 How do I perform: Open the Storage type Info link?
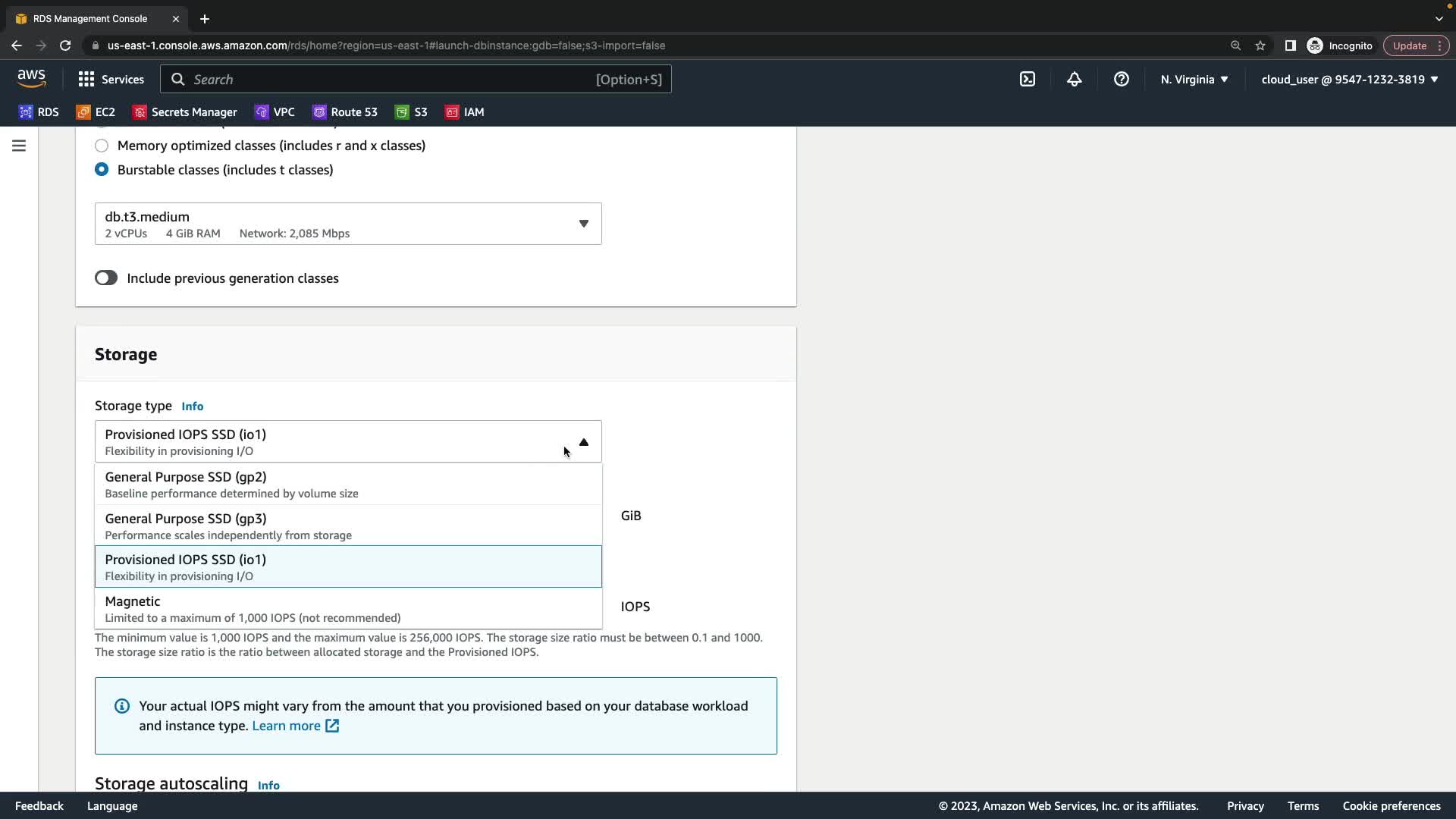(192, 406)
